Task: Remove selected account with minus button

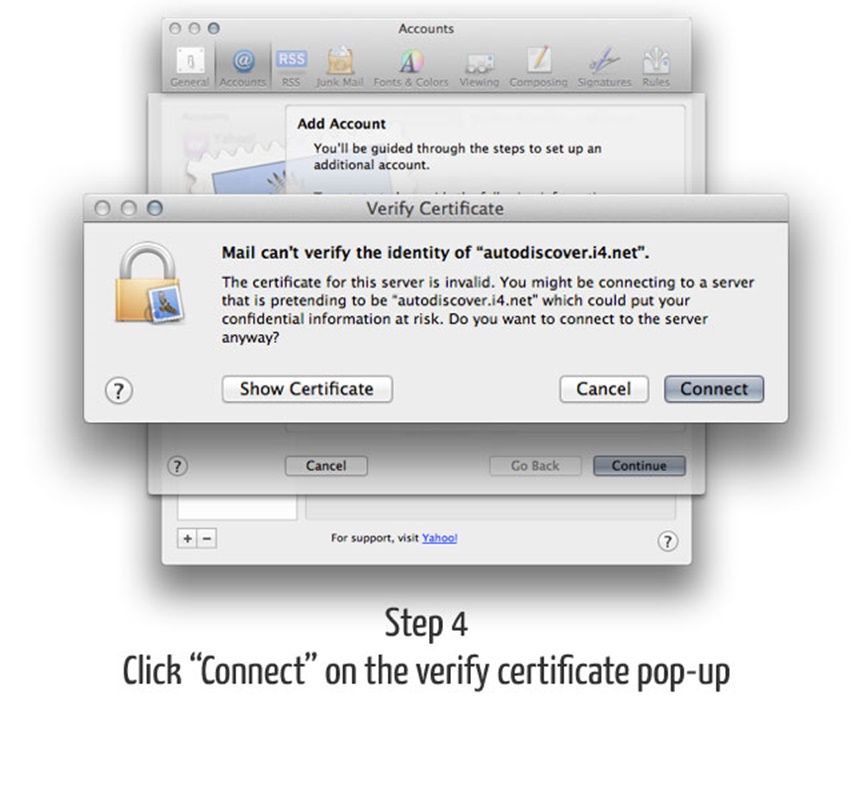Action: [x=207, y=538]
